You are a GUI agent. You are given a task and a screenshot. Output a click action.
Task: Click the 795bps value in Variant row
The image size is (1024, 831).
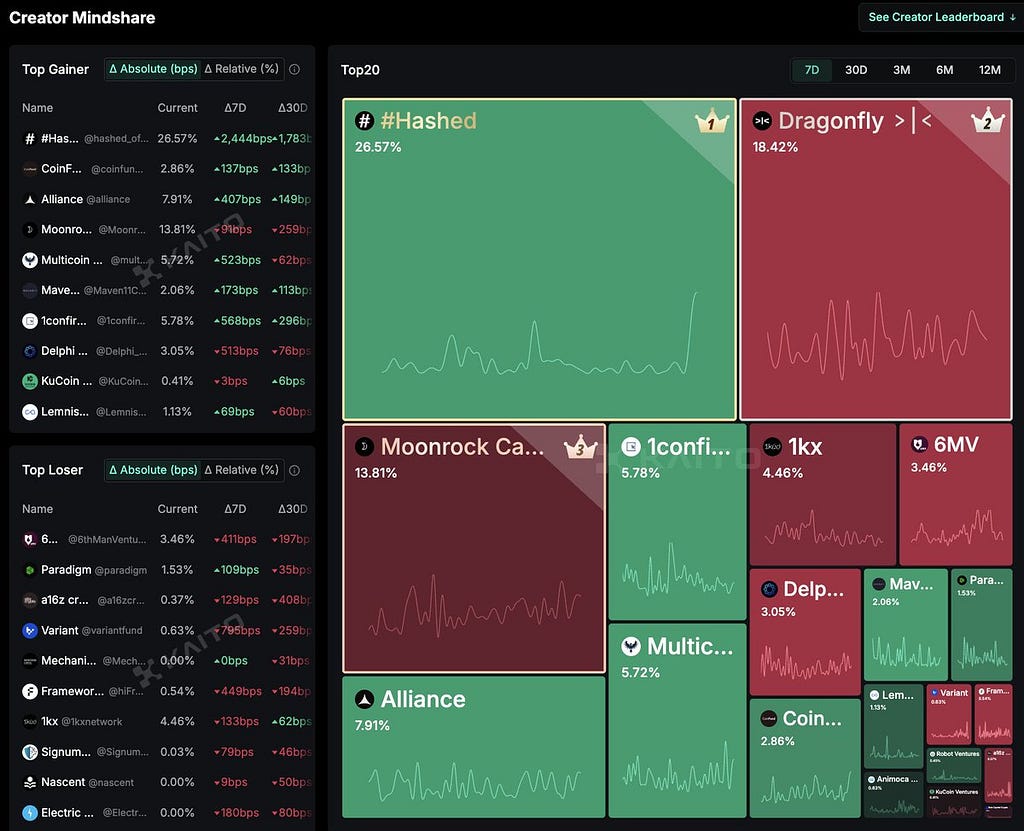click(x=237, y=630)
